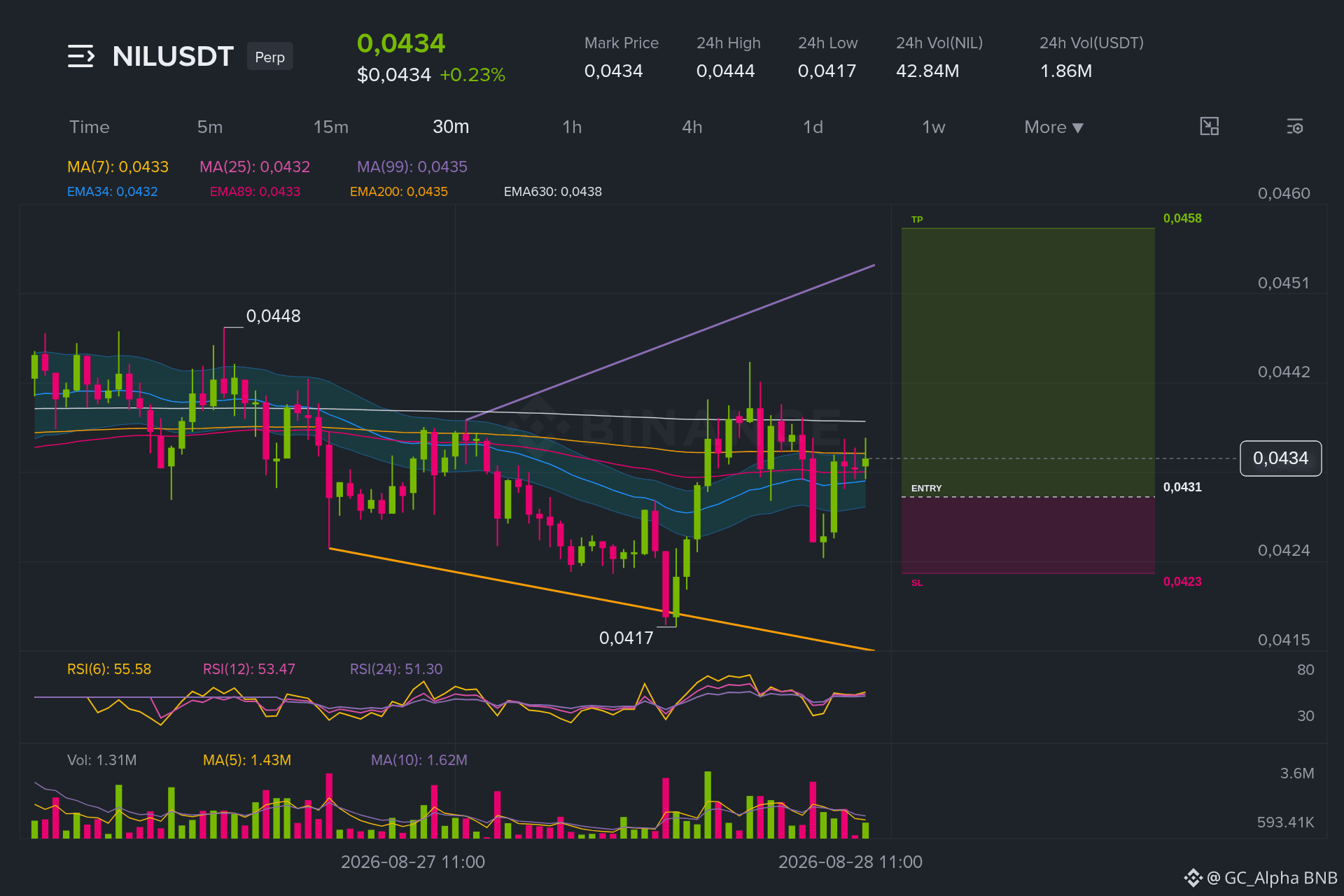Click the ENTRY level line label
This screenshot has width=1344, height=896.
pyautogui.click(x=926, y=488)
